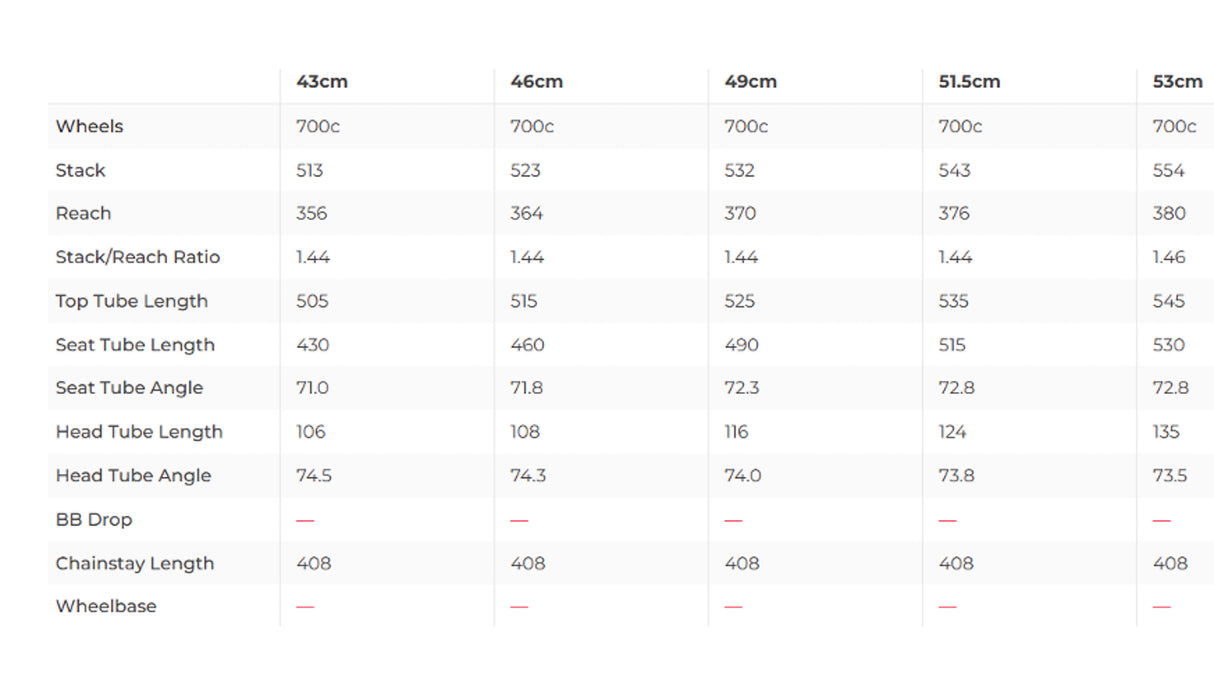
Task: Select Head Tube Length value 124
Action: (953, 432)
